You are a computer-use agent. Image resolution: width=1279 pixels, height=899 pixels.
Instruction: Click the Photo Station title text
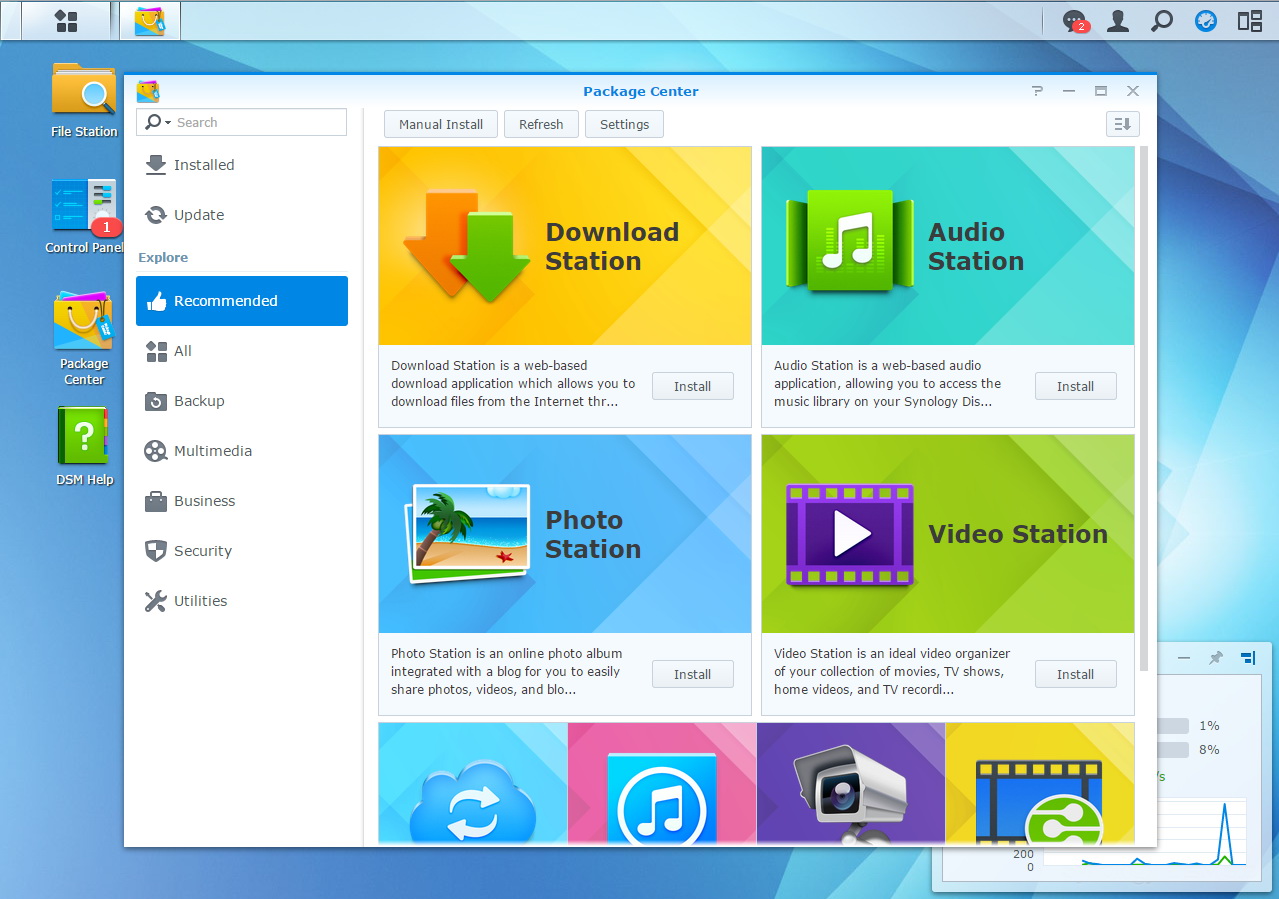(593, 535)
